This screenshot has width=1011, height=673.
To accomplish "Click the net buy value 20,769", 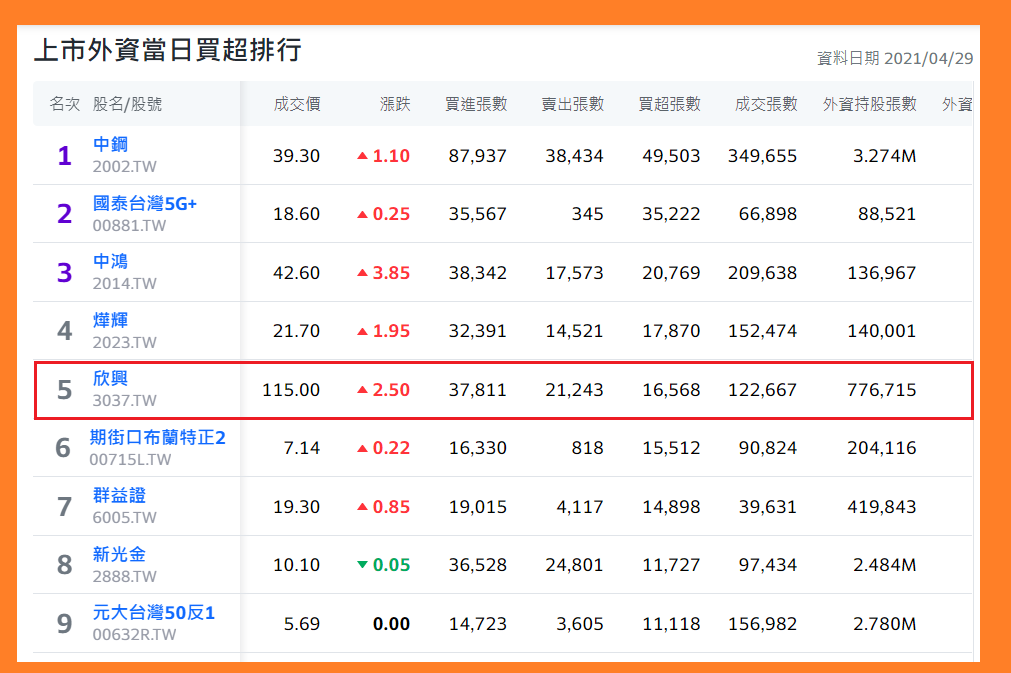I will [x=671, y=273].
